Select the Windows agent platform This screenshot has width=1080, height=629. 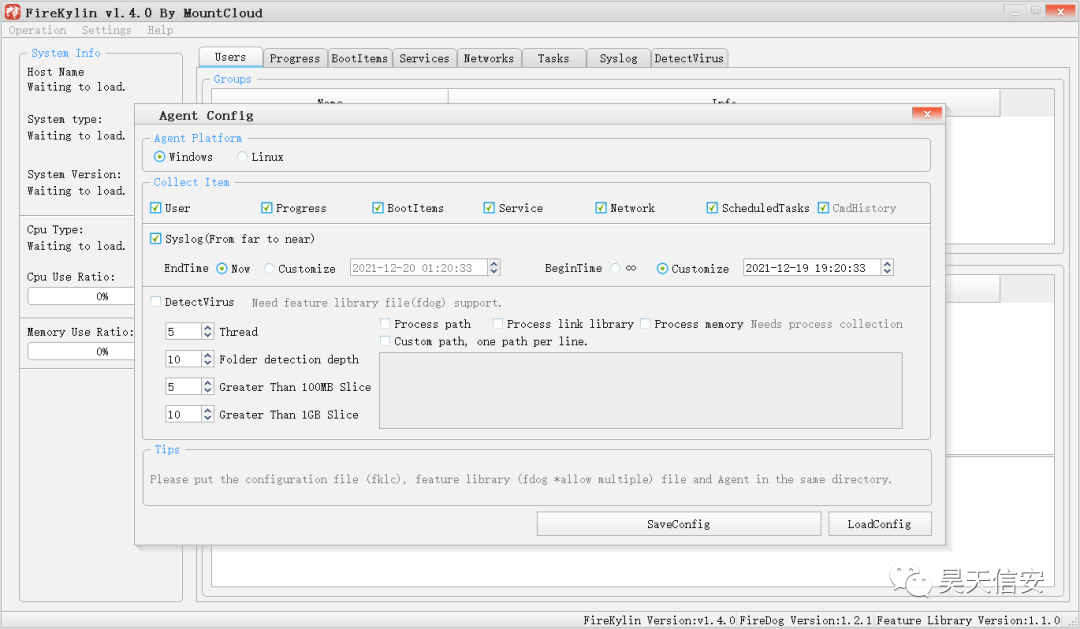(160, 156)
